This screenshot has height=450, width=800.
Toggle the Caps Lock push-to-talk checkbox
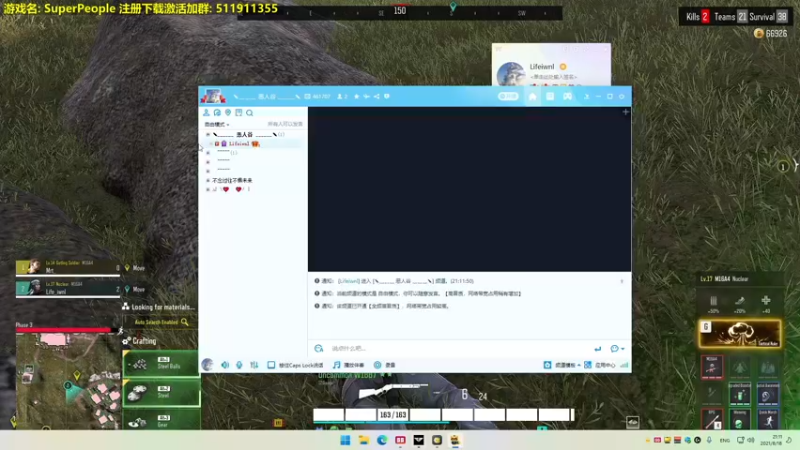click(x=271, y=365)
